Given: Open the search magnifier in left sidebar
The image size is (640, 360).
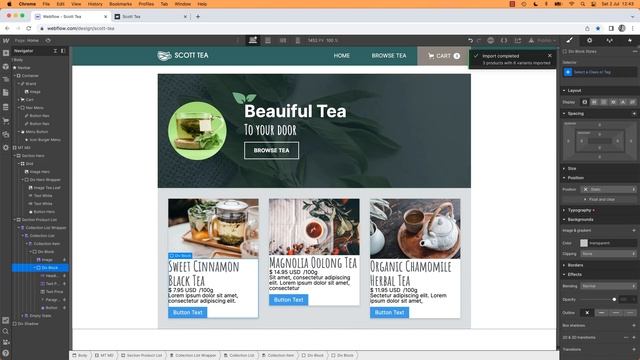Looking at the screenshot, I should point(6,331).
